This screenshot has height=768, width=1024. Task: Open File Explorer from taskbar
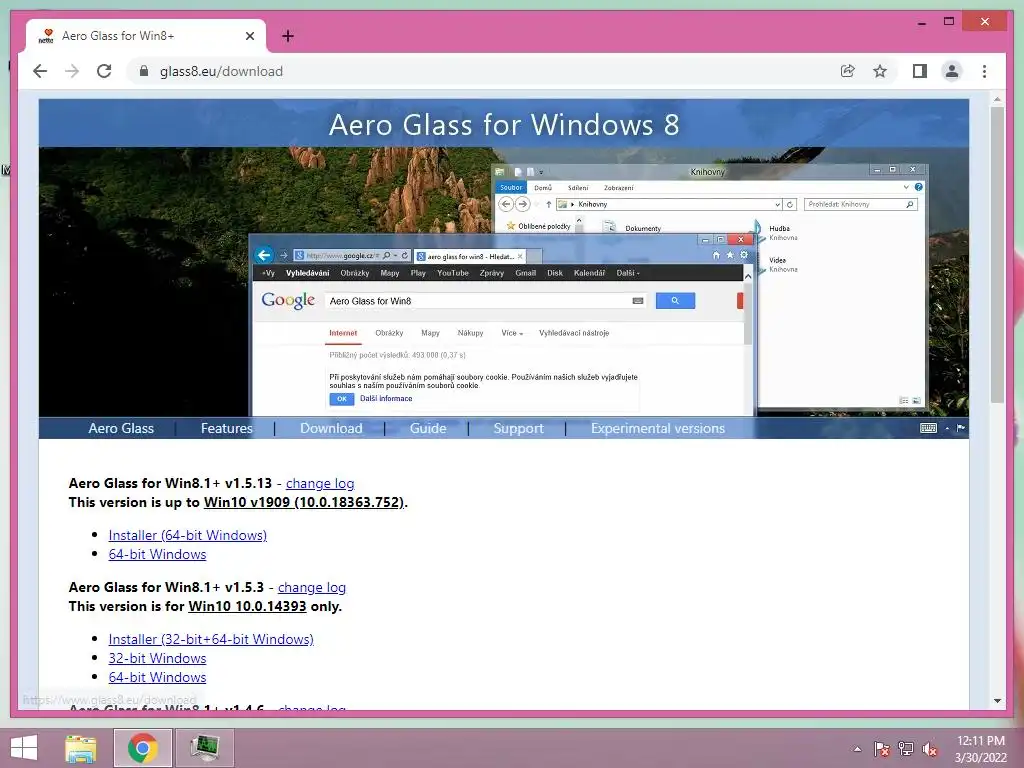[80, 748]
